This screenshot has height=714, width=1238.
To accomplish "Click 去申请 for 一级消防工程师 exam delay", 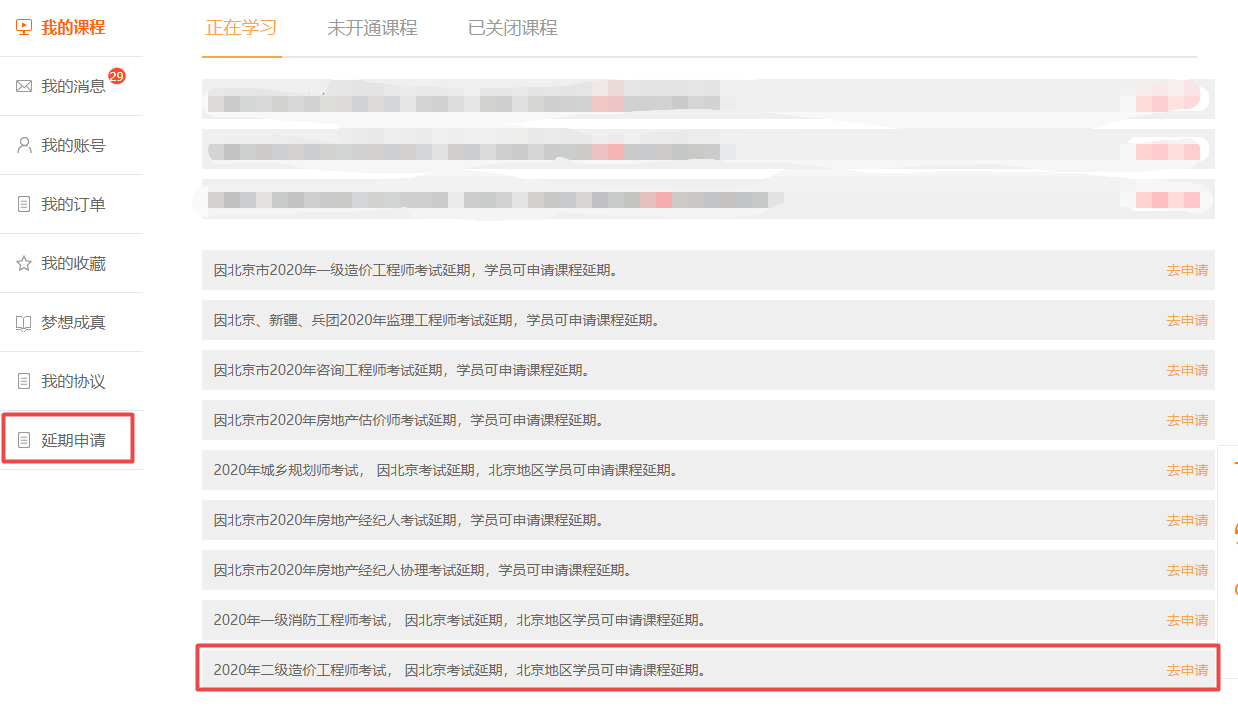I will [x=1186, y=620].
